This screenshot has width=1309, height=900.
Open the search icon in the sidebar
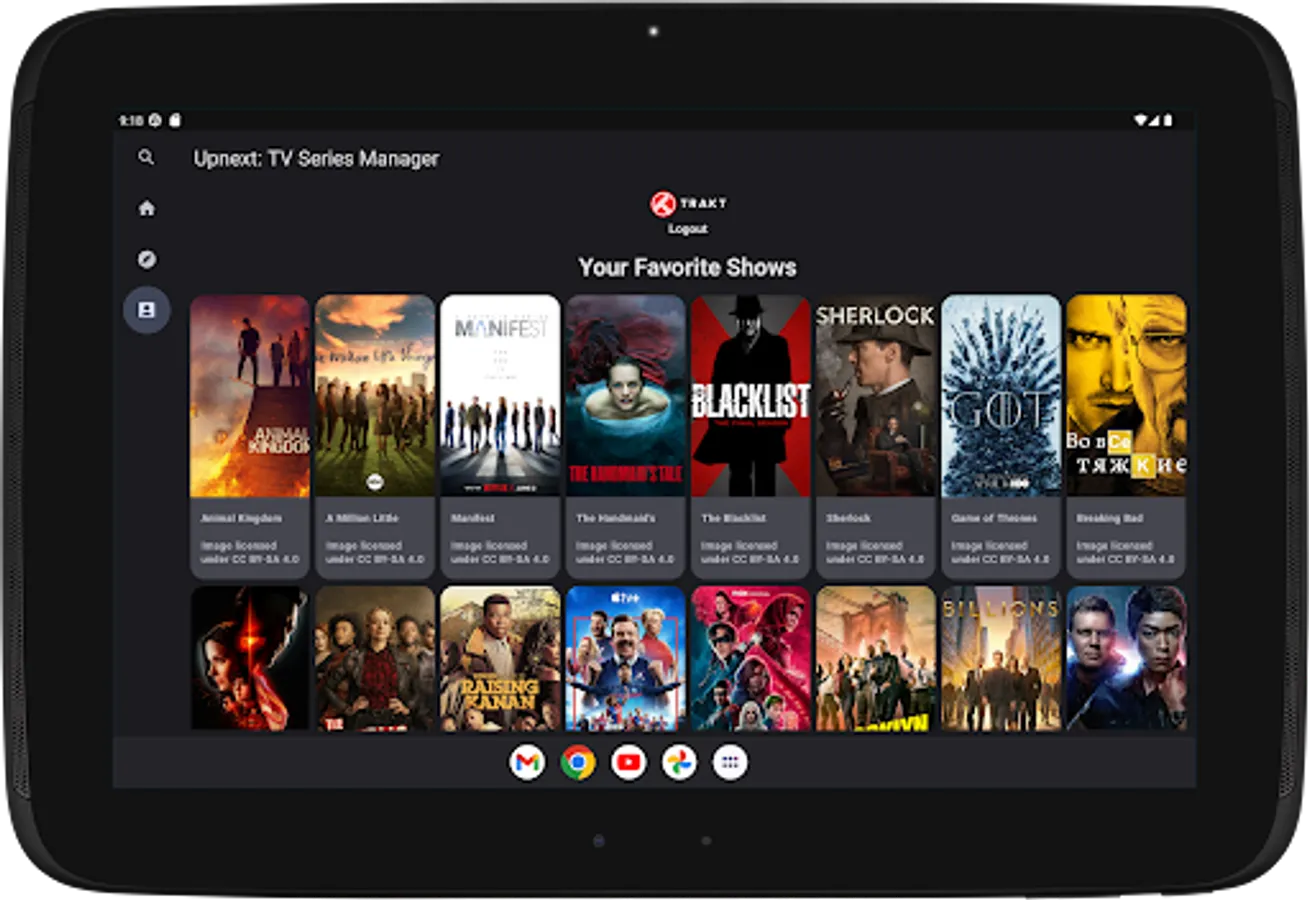pyautogui.click(x=147, y=157)
